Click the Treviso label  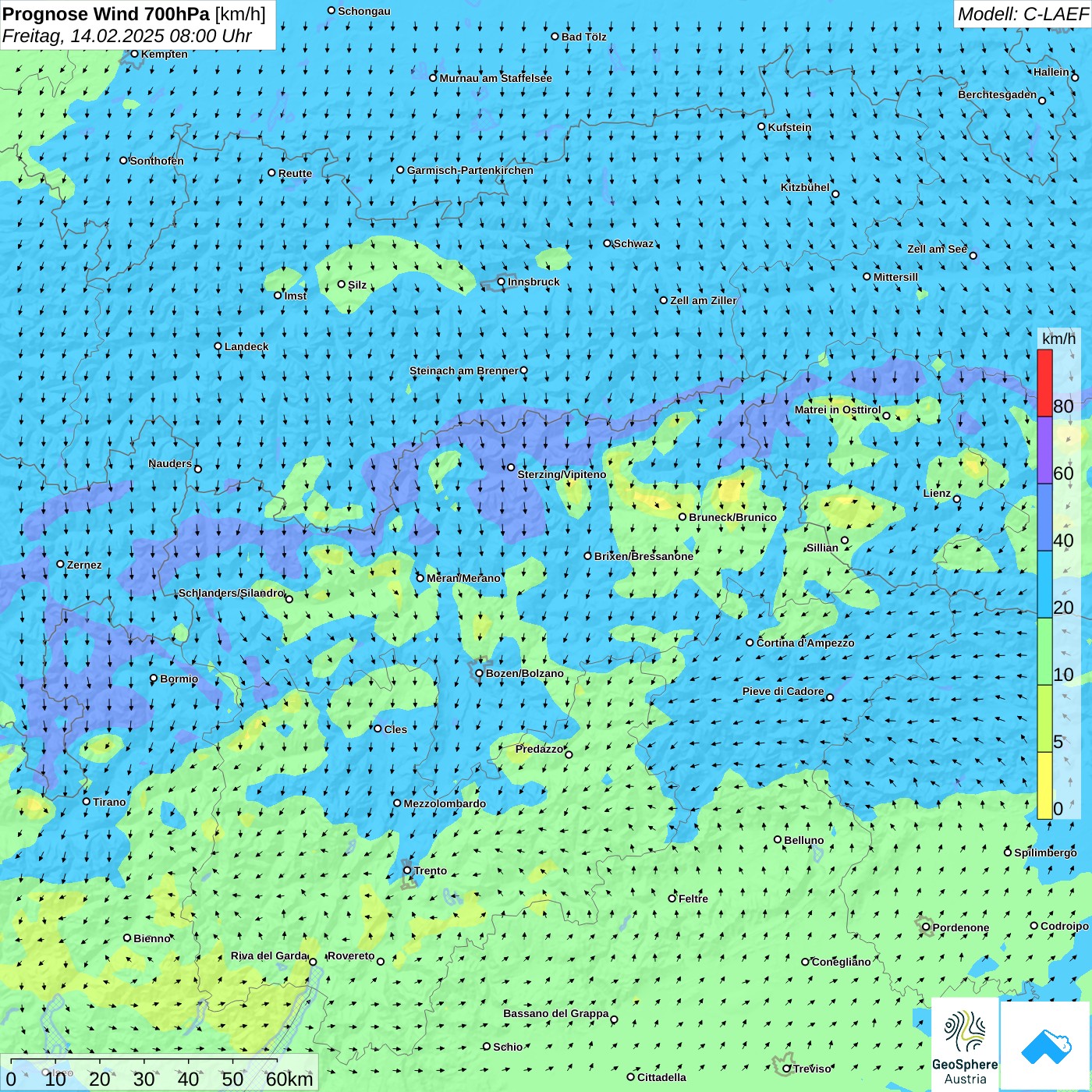pyautogui.click(x=812, y=1069)
